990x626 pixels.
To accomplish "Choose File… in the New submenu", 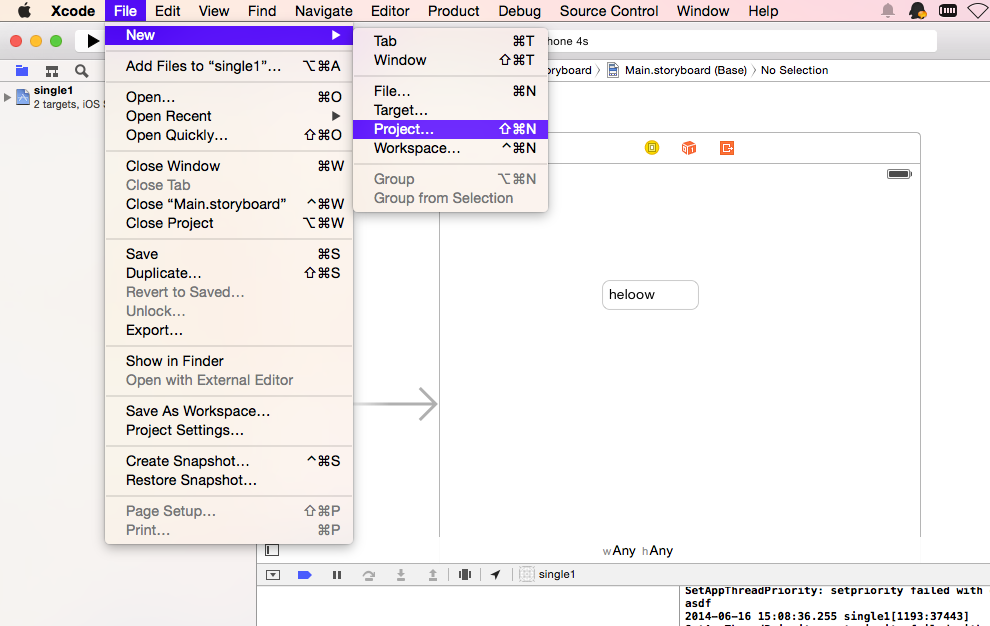I will [450, 91].
